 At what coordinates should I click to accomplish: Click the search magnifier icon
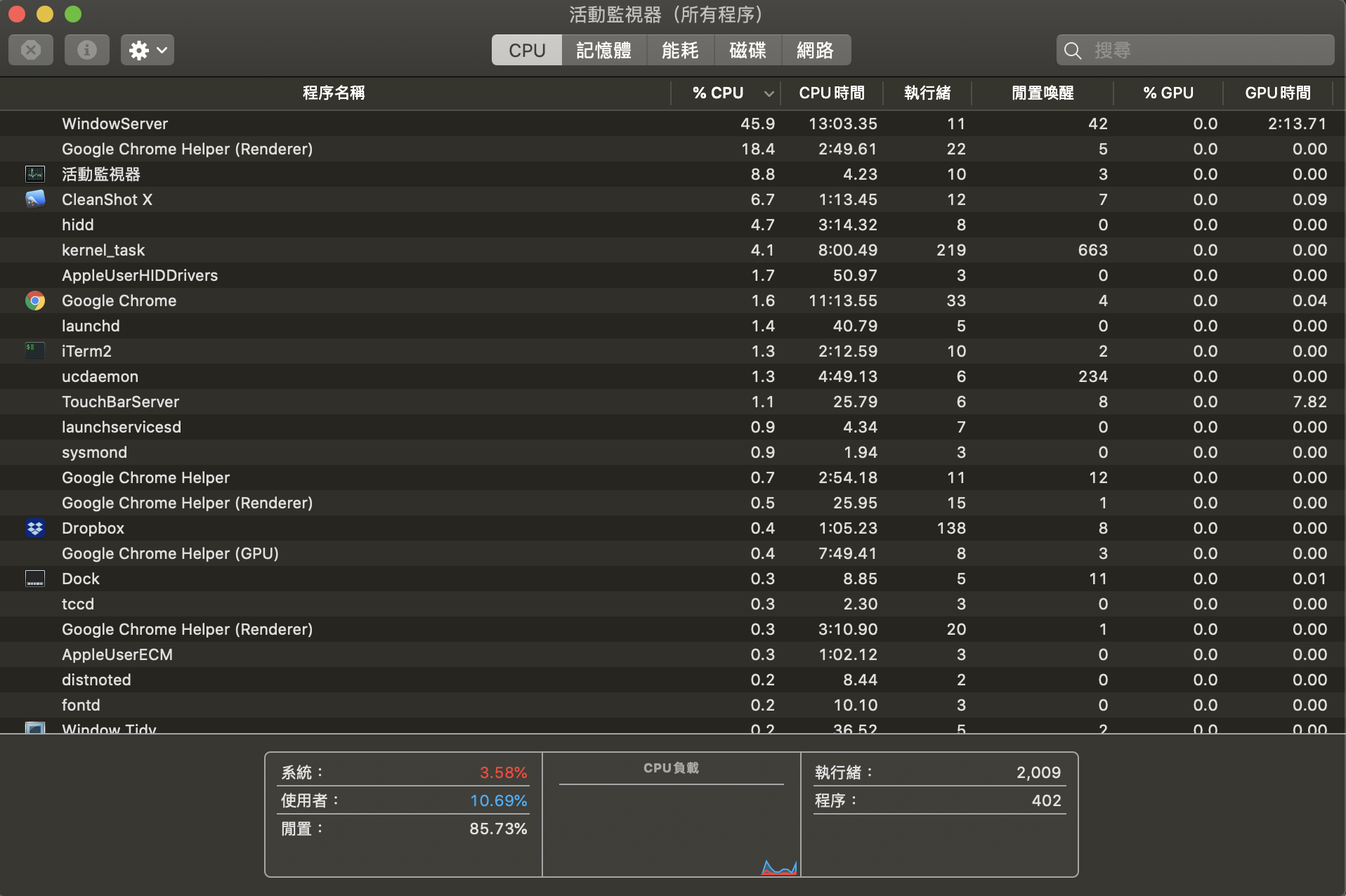[1072, 51]
